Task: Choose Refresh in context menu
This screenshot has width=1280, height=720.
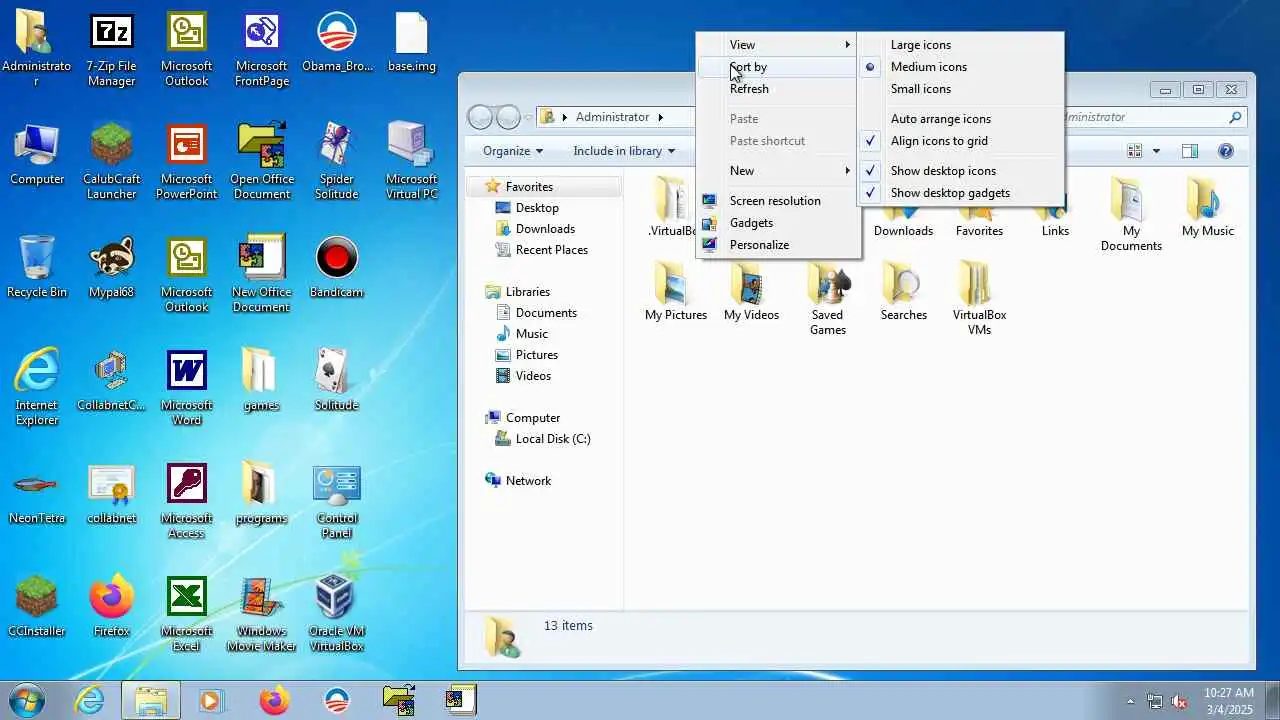Action: click(778, 89)
